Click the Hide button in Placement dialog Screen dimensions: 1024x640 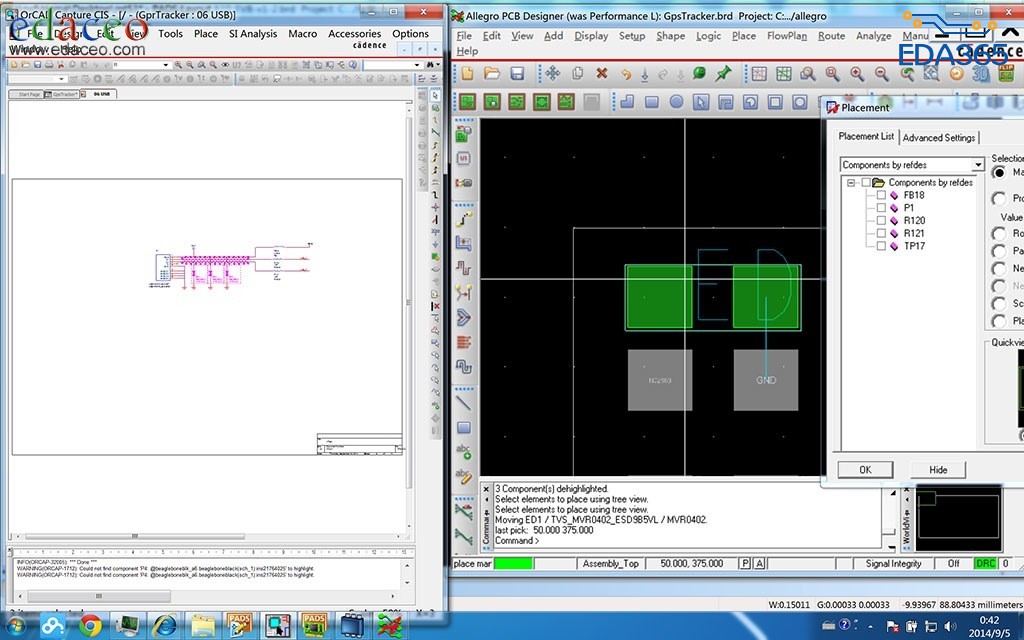point(938,470)
